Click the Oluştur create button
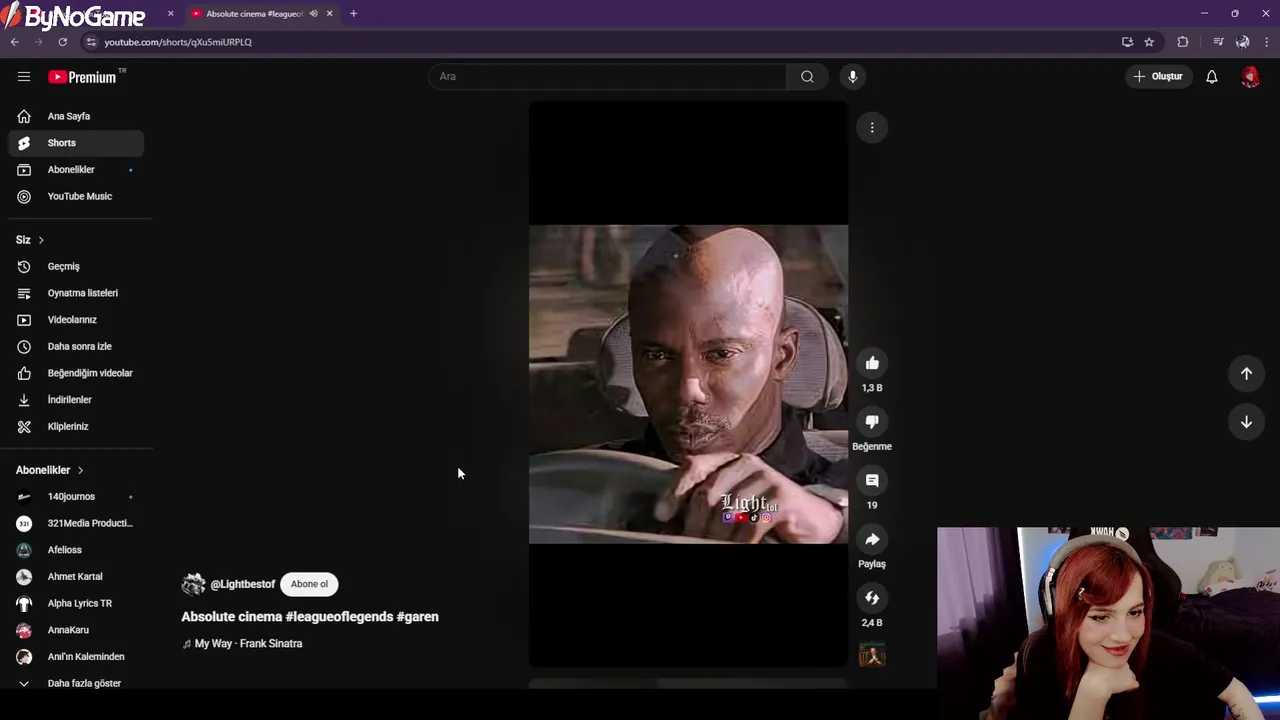This screenshot has height=720, width=1280. (1158, 77)
